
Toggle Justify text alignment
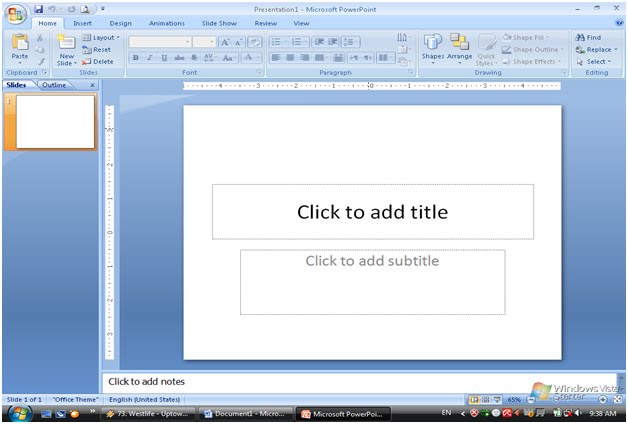point(319,58)
